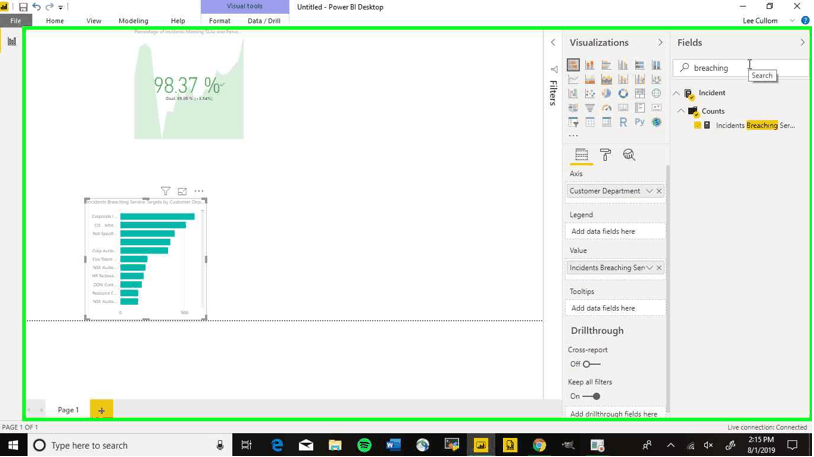The height and width of the screenshot is (457, 814).
Task: Choose the Table visualization
Action: pyautogui.click(x=590, y=122)
